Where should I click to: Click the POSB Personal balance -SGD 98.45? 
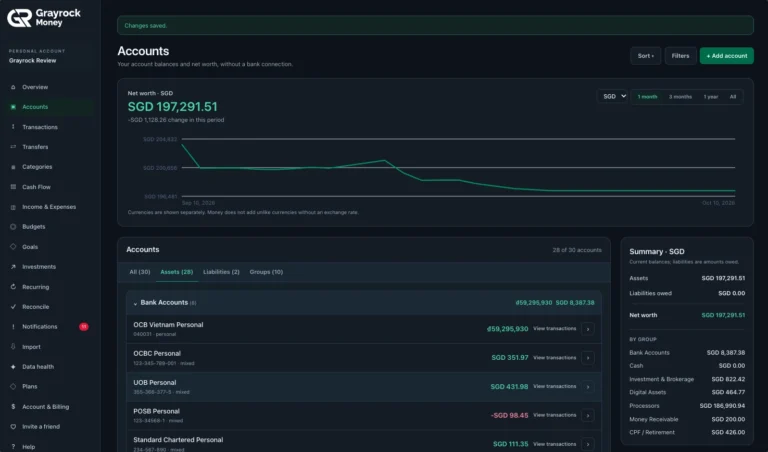pos(509,415)
